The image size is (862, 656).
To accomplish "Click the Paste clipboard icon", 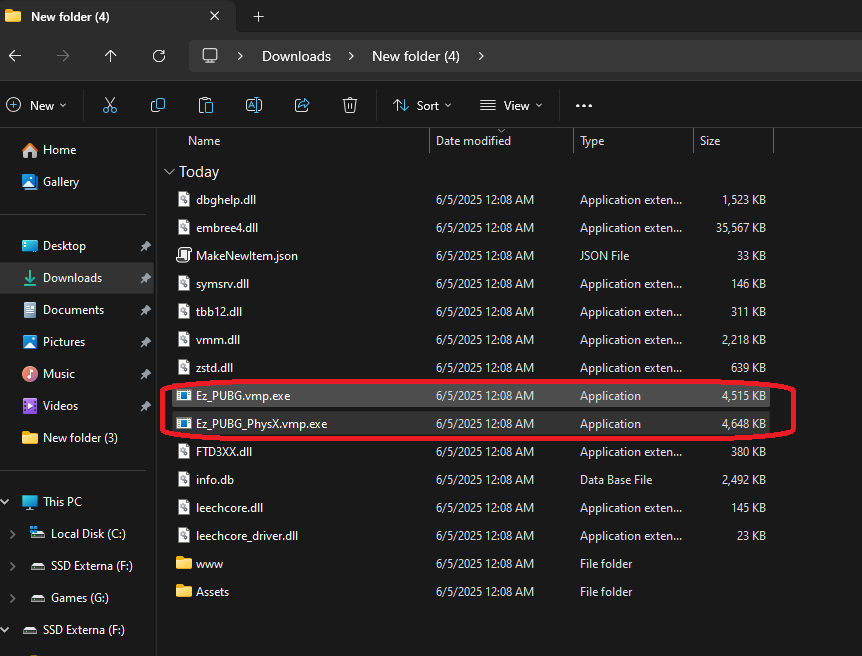I will tap(206, 105).
